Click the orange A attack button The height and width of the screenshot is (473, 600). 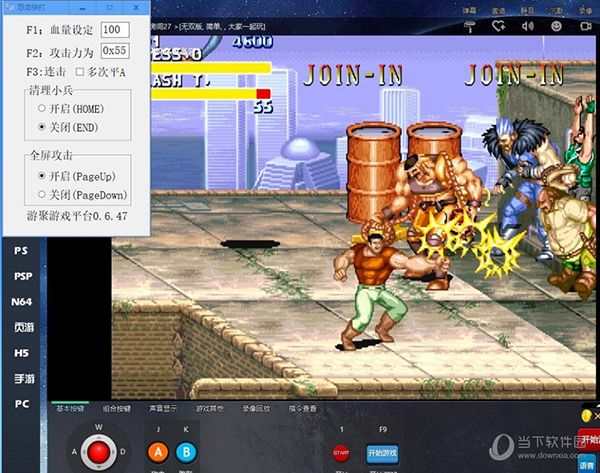(158, 452)
